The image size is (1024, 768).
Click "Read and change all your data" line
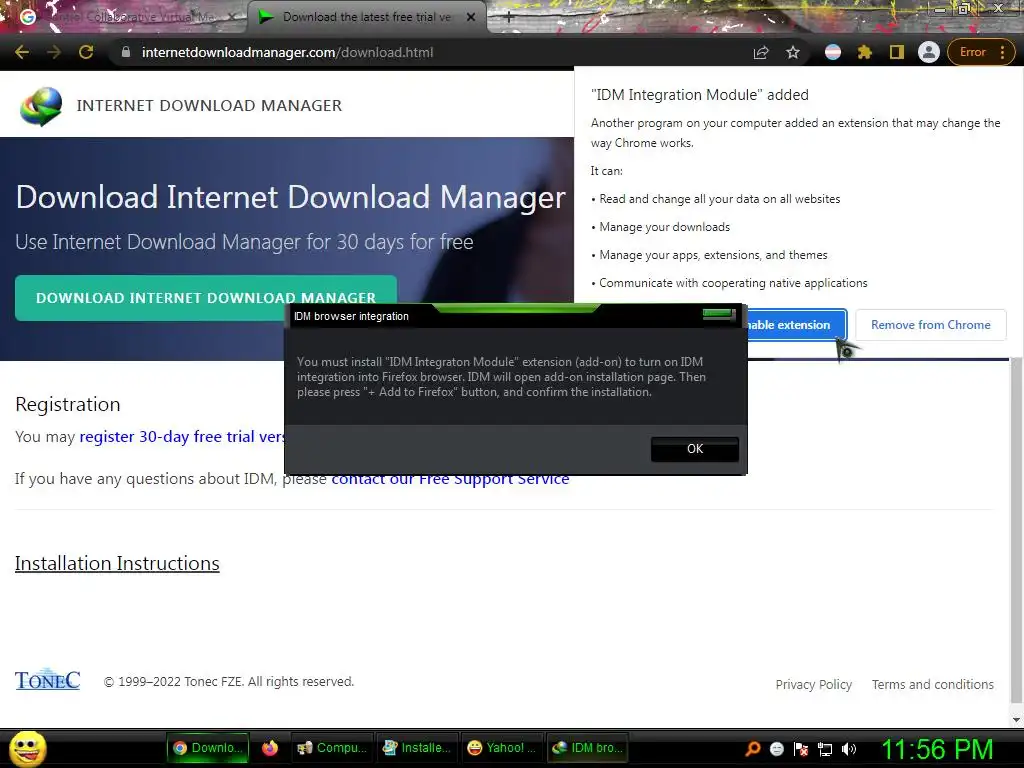pyautogui.click(x=719, y=199)
